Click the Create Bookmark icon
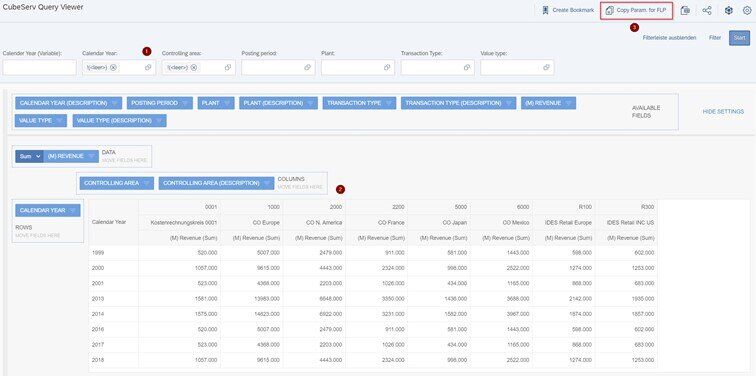Image resolution: width=756 pixels, height=376 pixels. pos(545,10)
